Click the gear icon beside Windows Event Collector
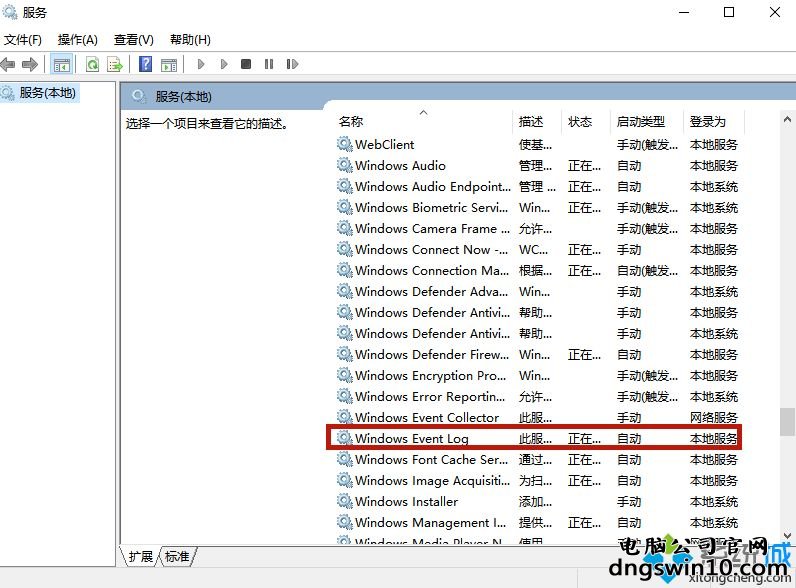 pos(345,417)
